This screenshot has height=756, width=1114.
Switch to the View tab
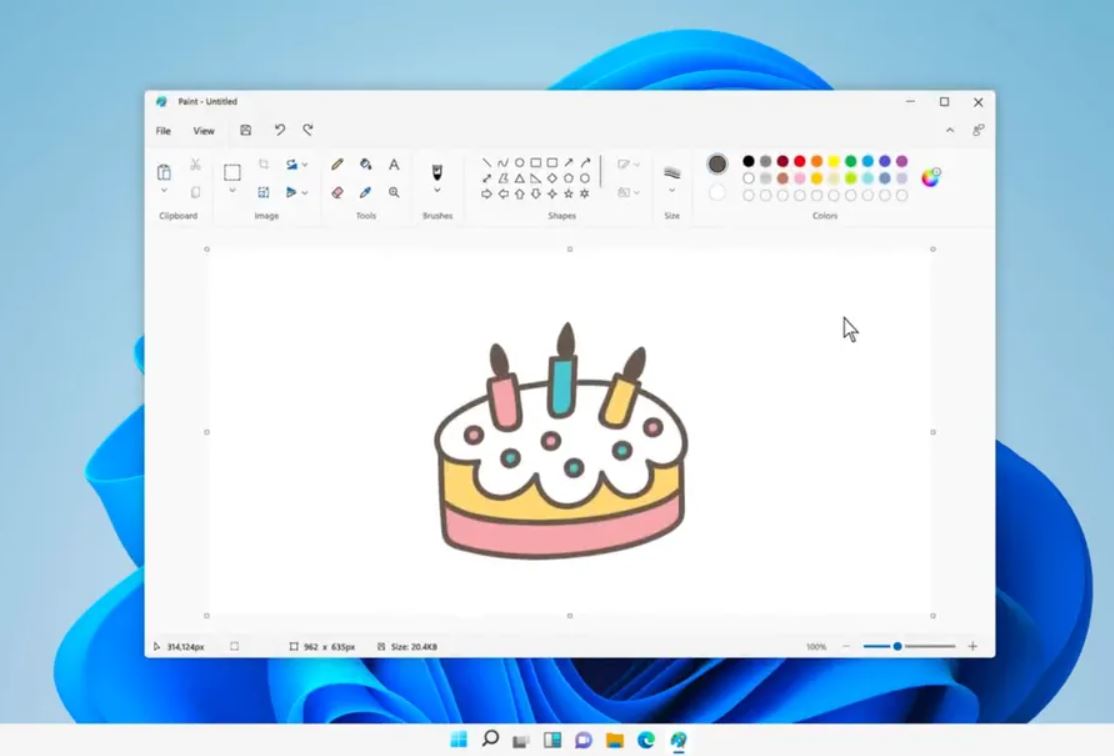coord(203,130)
